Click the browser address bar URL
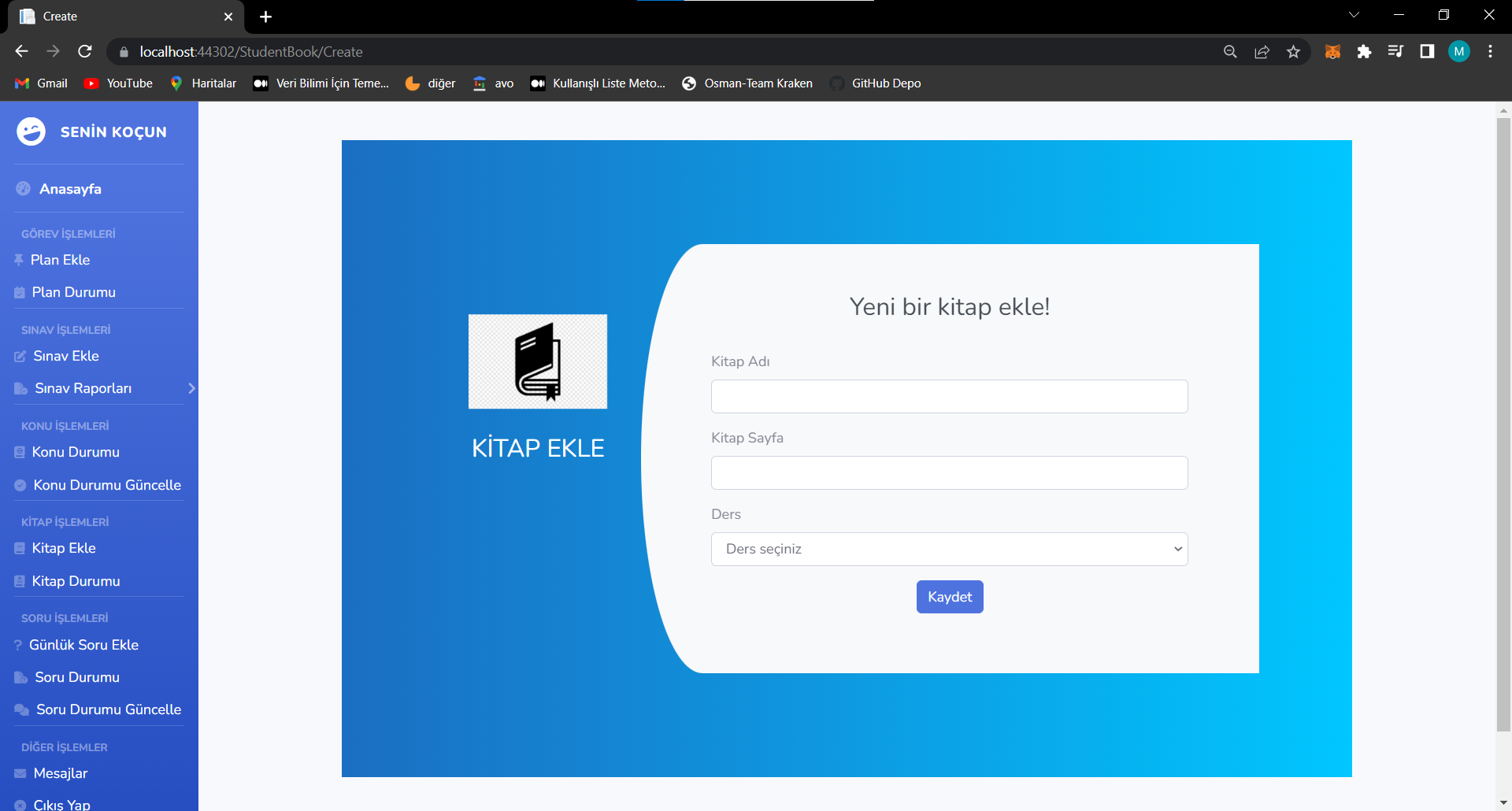The height and width of the screenshot is (811, 1512). click(x=251, y=52)
